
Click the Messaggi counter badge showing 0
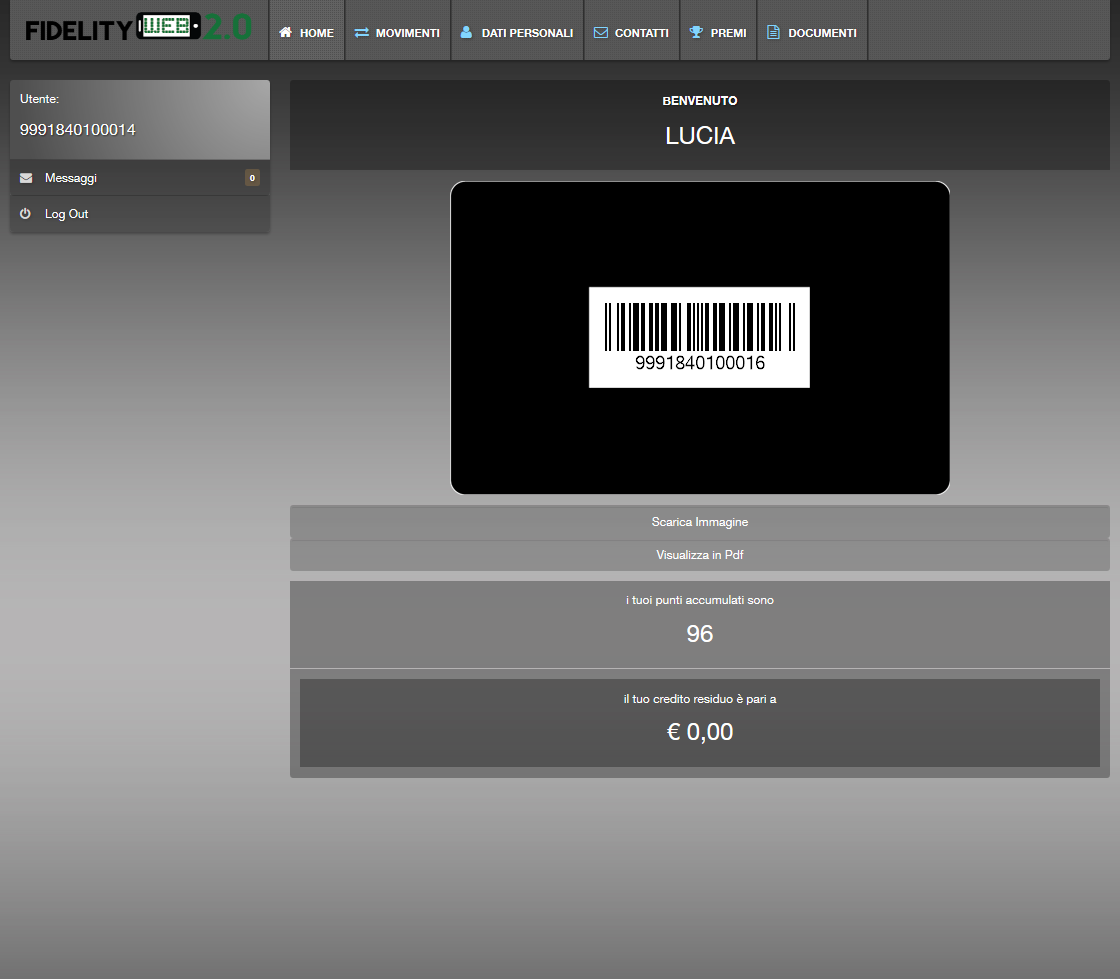click(252, 178)
